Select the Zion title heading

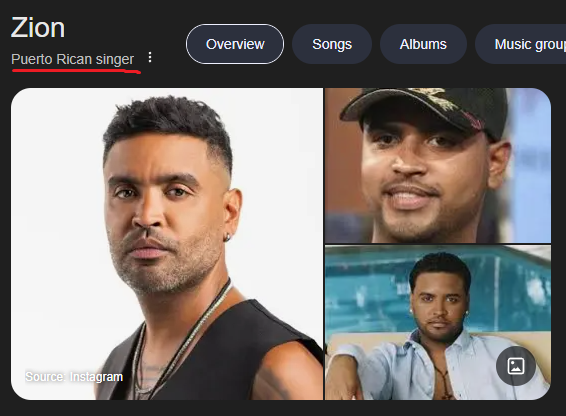38,27
